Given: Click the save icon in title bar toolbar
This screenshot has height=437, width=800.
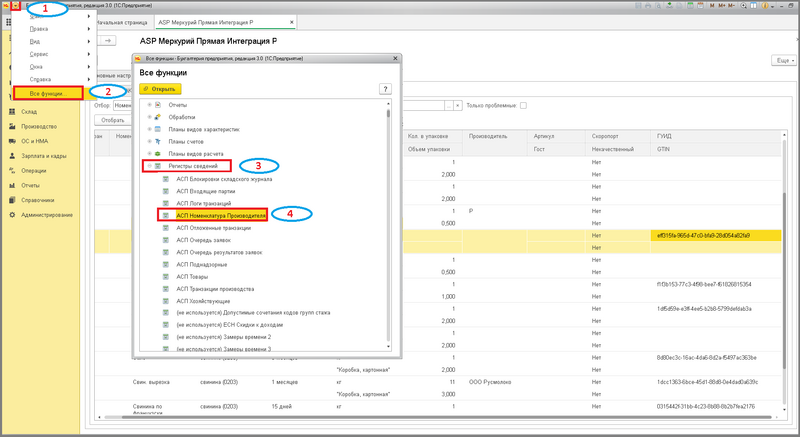Looking at the screenshot, I should [638, 6].
